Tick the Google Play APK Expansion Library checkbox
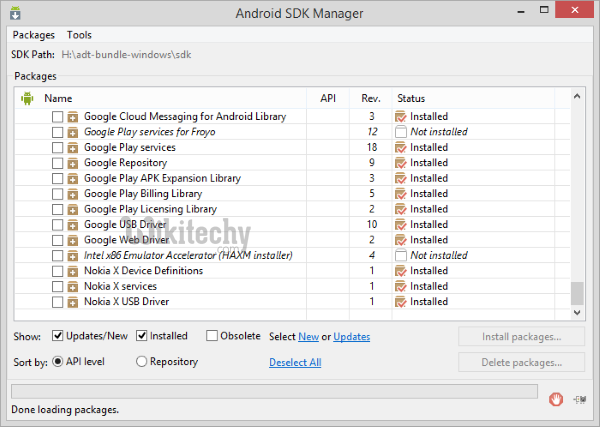Screen dimensions: 600x427 pos(57,179)
